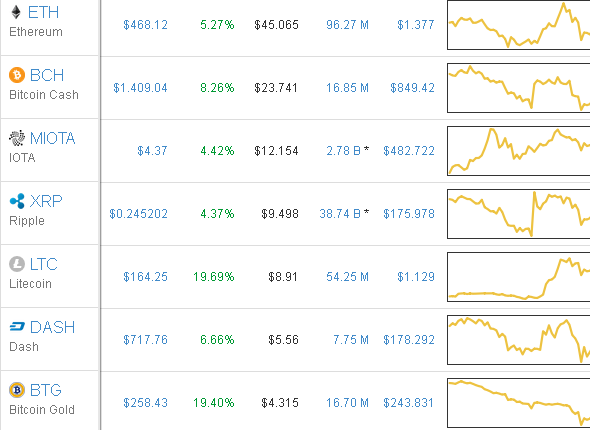This screenshot has height=430, width=591.
Task: Click the Dash 6.66% change value
Action: 217,340
